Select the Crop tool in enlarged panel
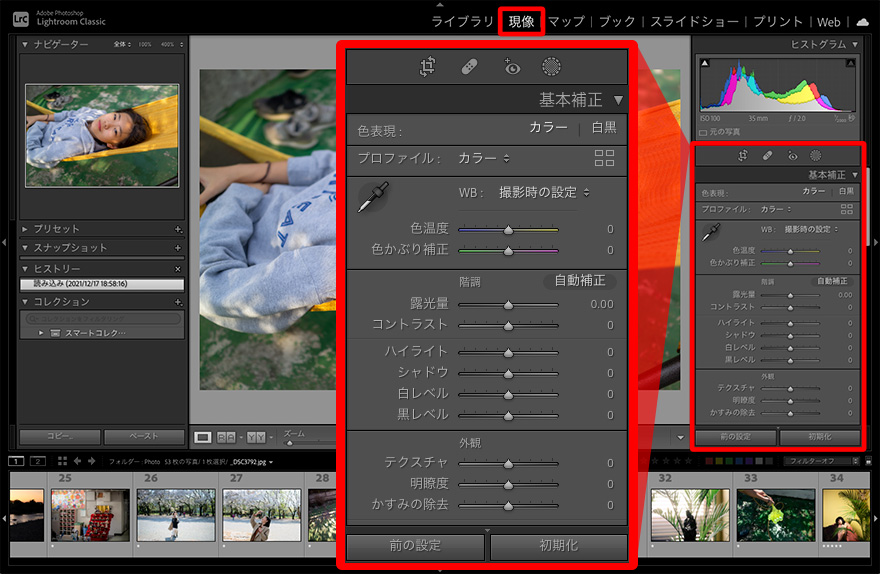 428,67
